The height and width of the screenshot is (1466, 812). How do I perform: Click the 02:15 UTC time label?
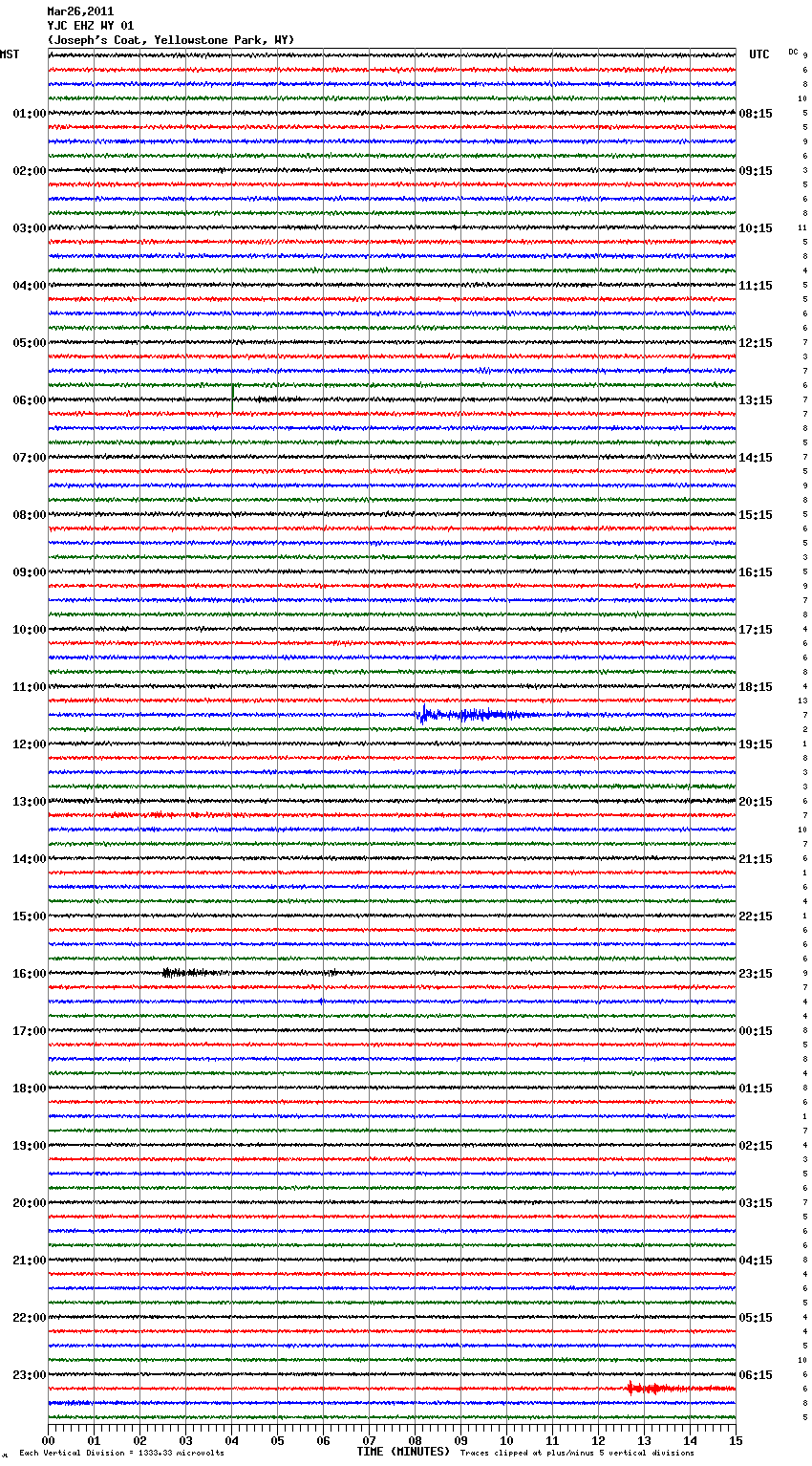tap(756, 1146)
